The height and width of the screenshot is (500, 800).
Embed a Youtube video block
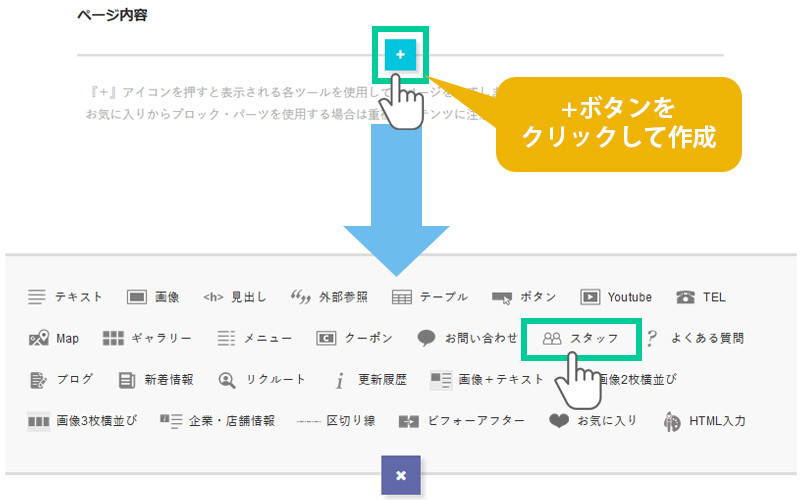pos(616,297)
